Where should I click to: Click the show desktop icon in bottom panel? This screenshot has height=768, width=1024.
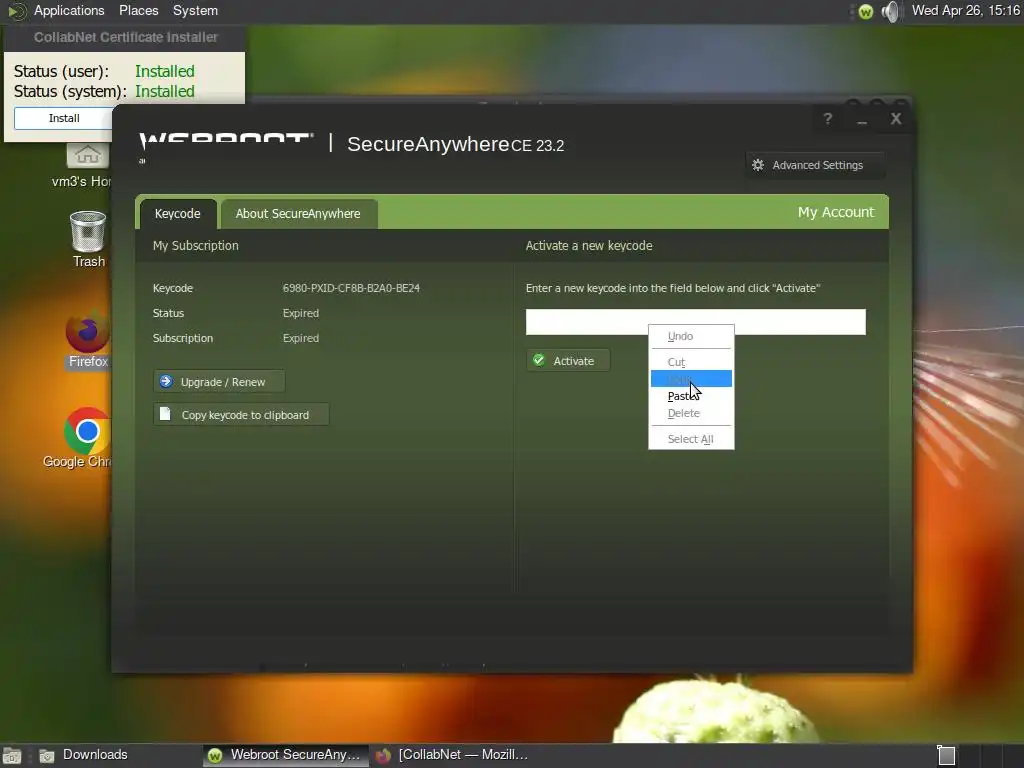click(x=11, y=756)
